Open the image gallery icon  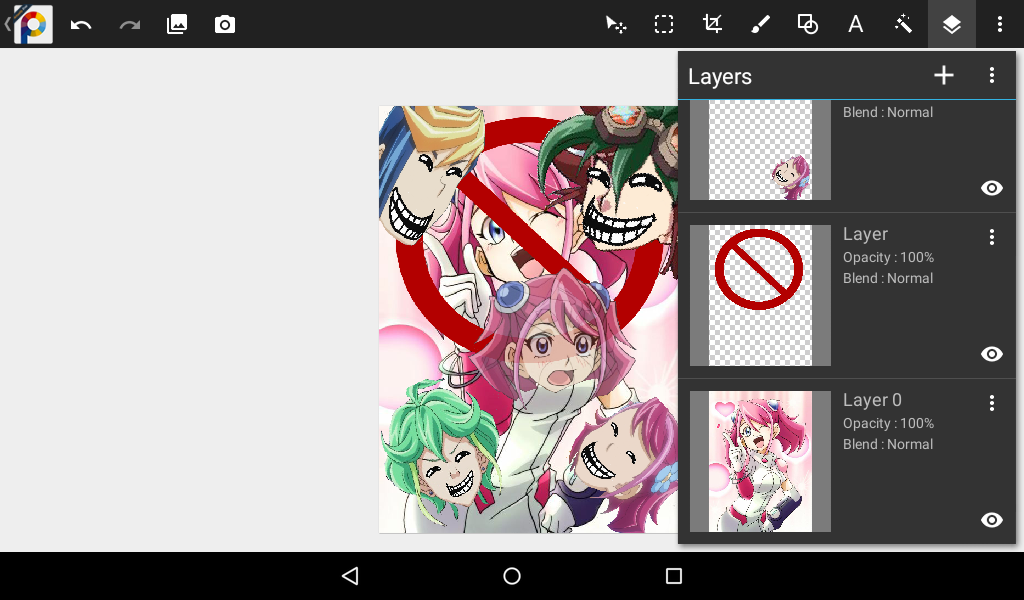click(177, 25)
